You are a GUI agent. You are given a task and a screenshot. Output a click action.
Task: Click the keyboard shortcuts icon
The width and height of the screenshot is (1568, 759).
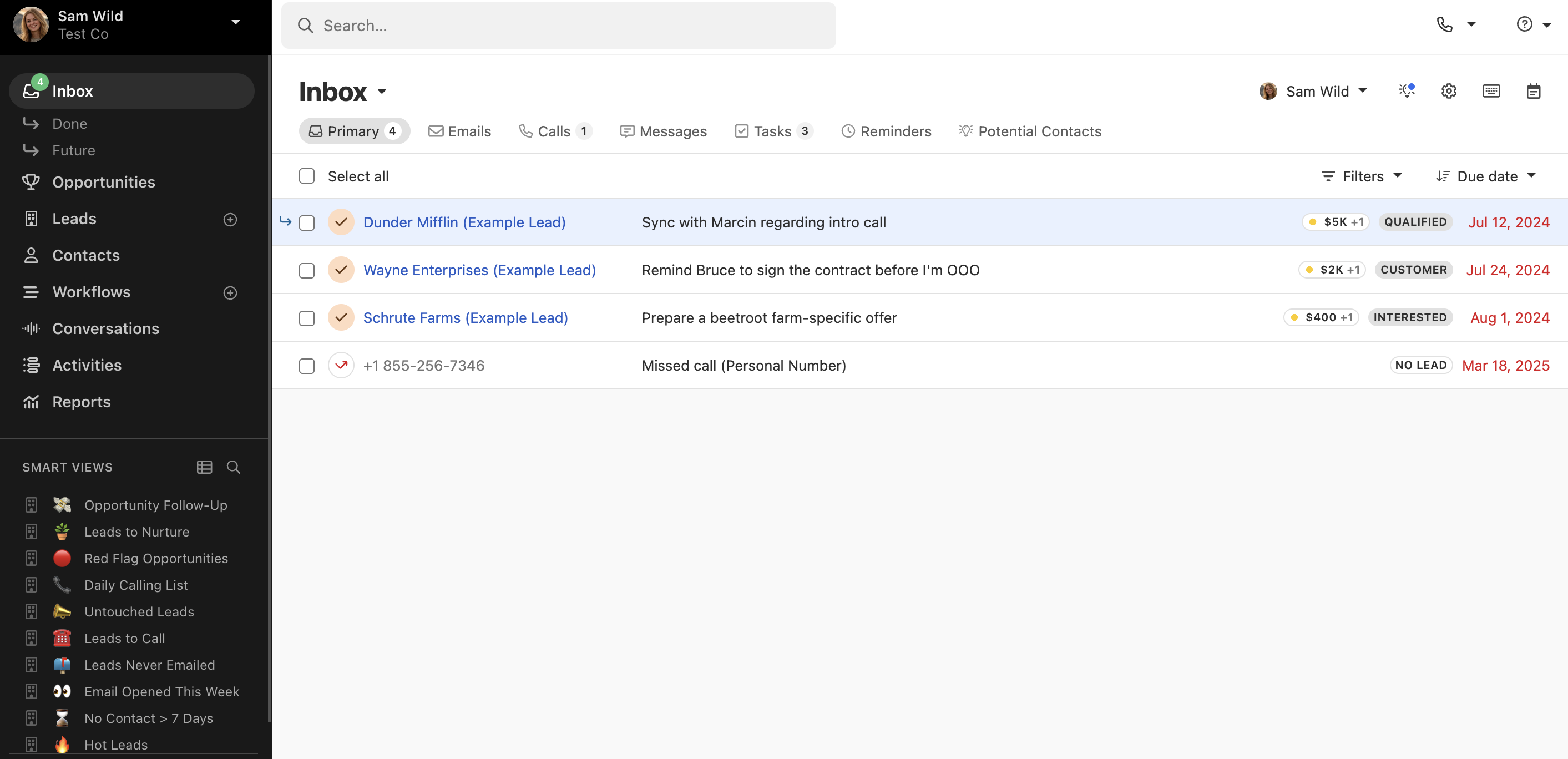pyautogui.click(x=1491, y=92)
